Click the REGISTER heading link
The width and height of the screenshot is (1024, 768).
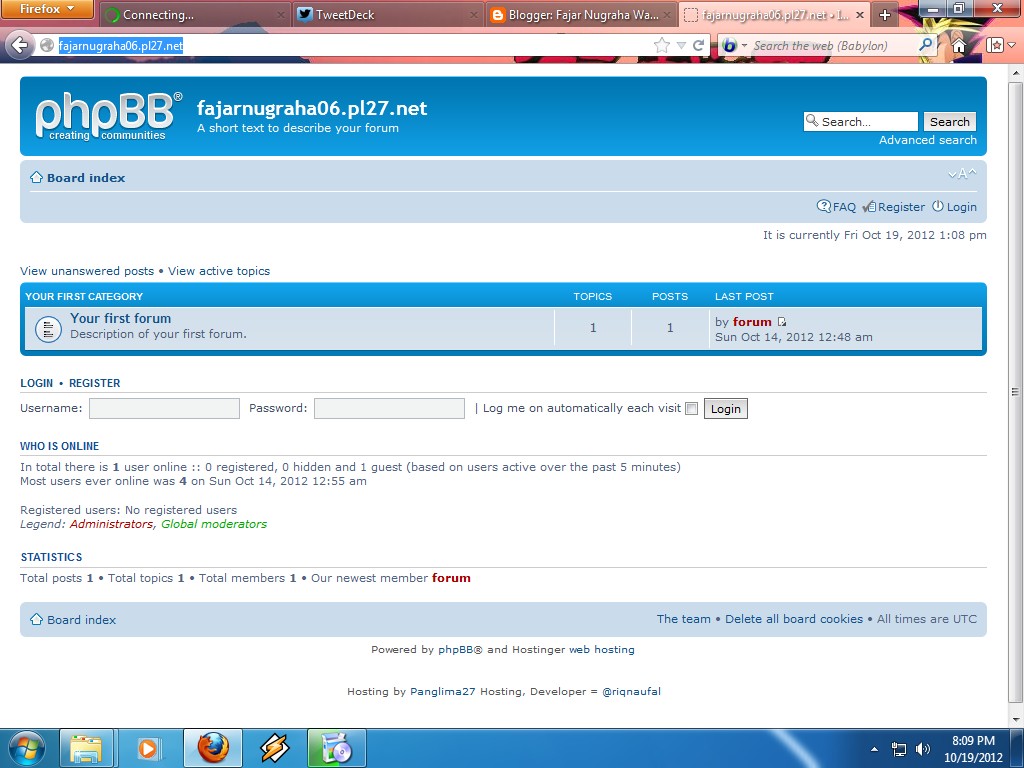point(95,383)
